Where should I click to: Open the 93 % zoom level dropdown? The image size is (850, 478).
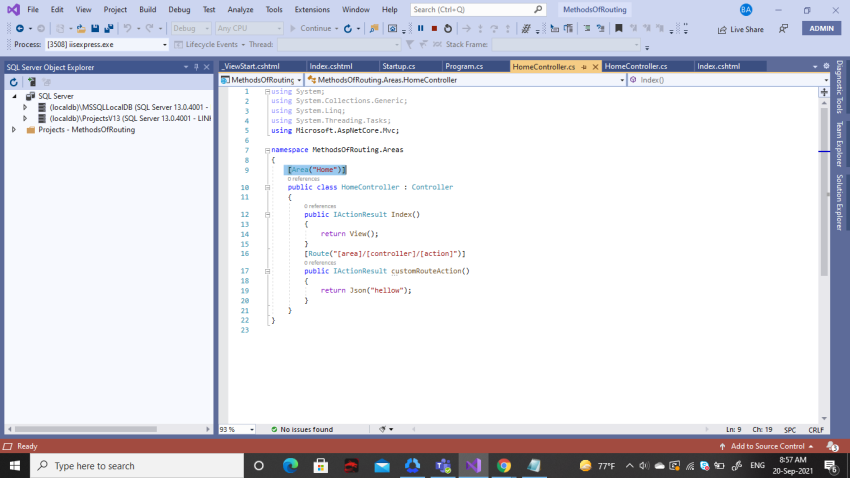click(x=253, y=429)
